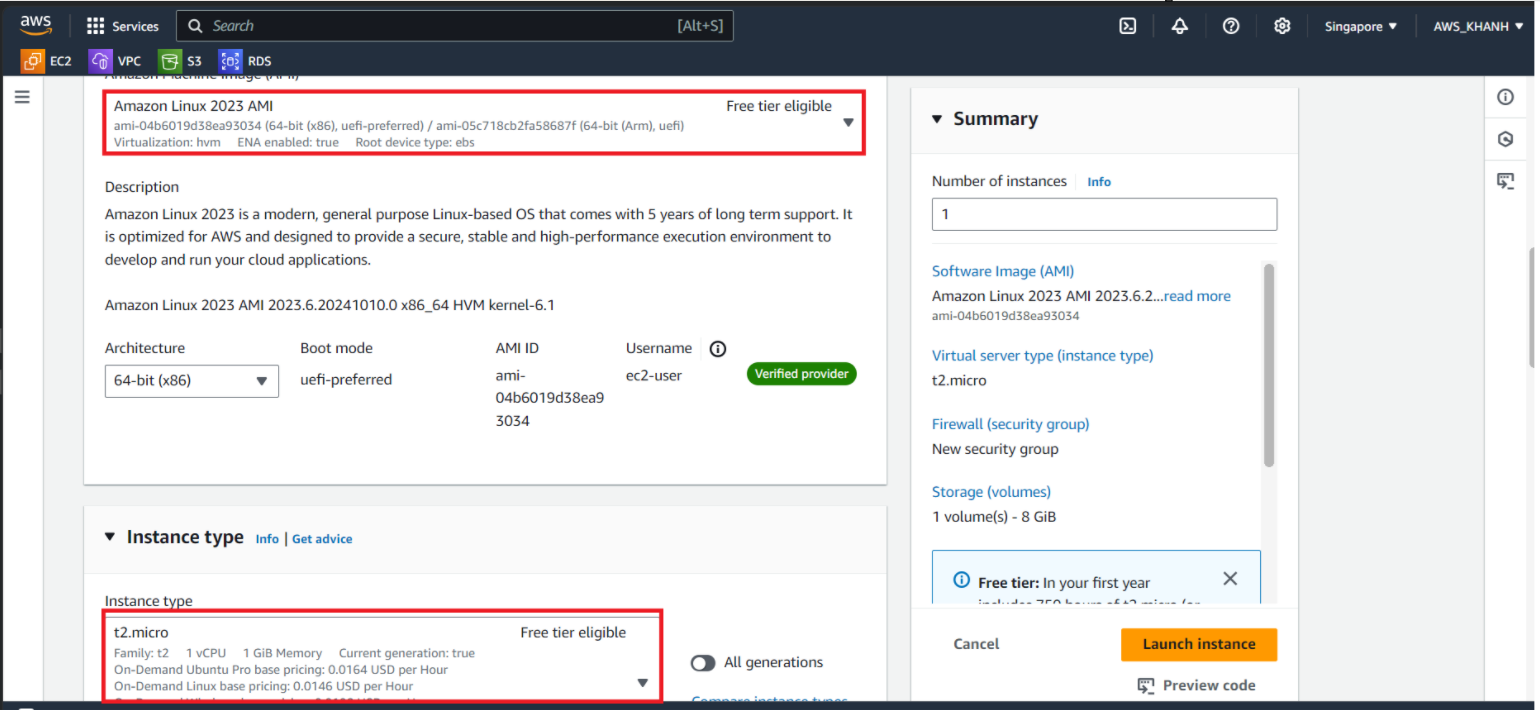Open the hexagon icon on right rail

point(1505,139)
